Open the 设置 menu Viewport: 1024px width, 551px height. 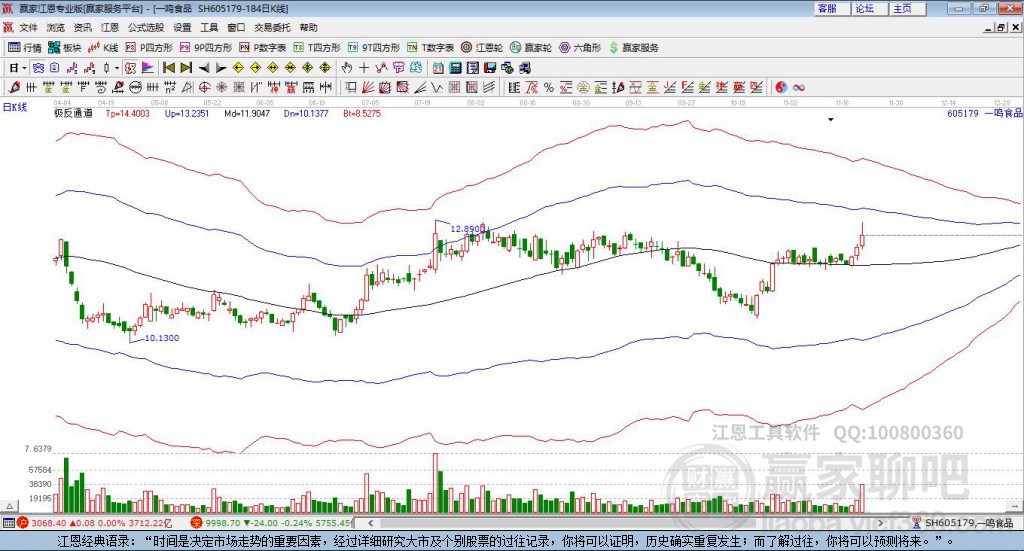(182, 27)
